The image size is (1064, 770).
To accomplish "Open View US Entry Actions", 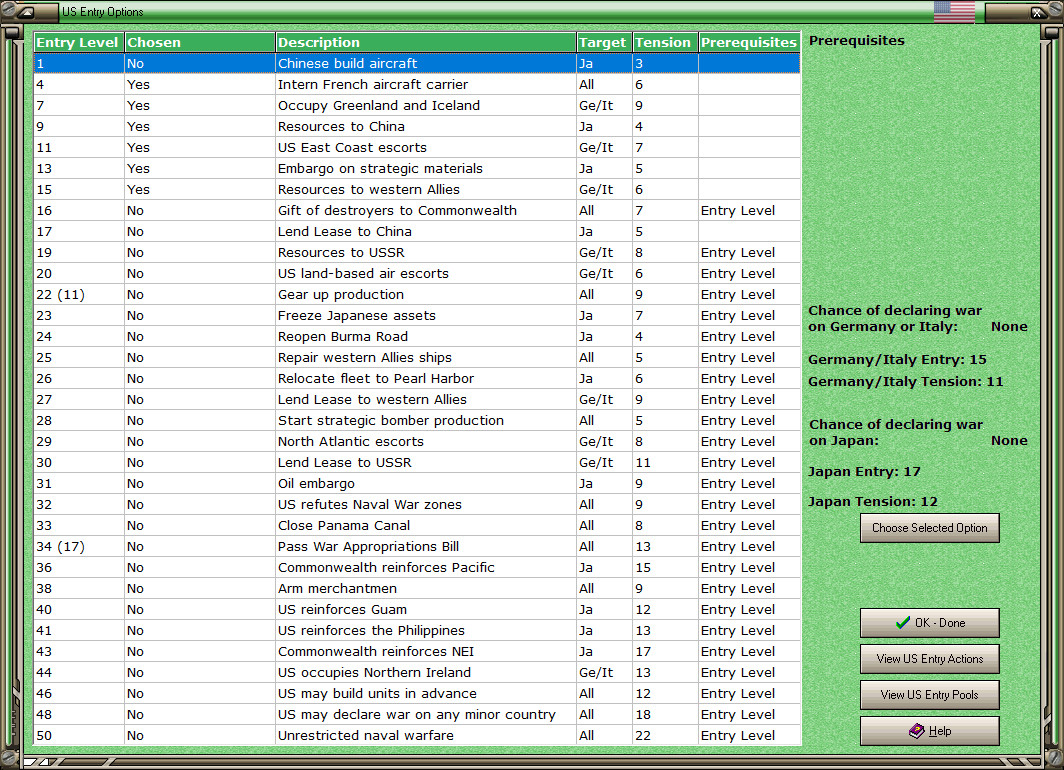I will [930, 659].
